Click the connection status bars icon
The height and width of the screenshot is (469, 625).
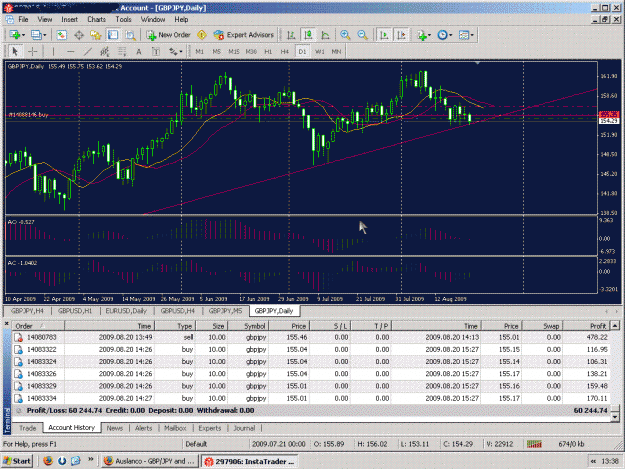pyautogui.click(x=534, y=444)
